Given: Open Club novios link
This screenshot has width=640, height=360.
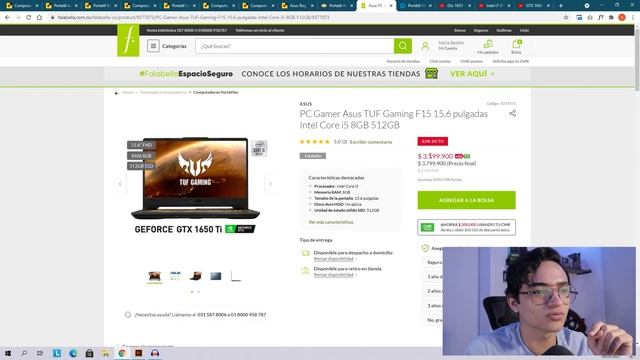Looking at the screenshot, I should point(440,61).
